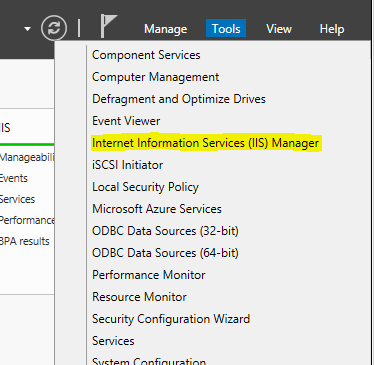Open Local Security Policy
This screenshot has width=374, height=365.
pos(145,187)
